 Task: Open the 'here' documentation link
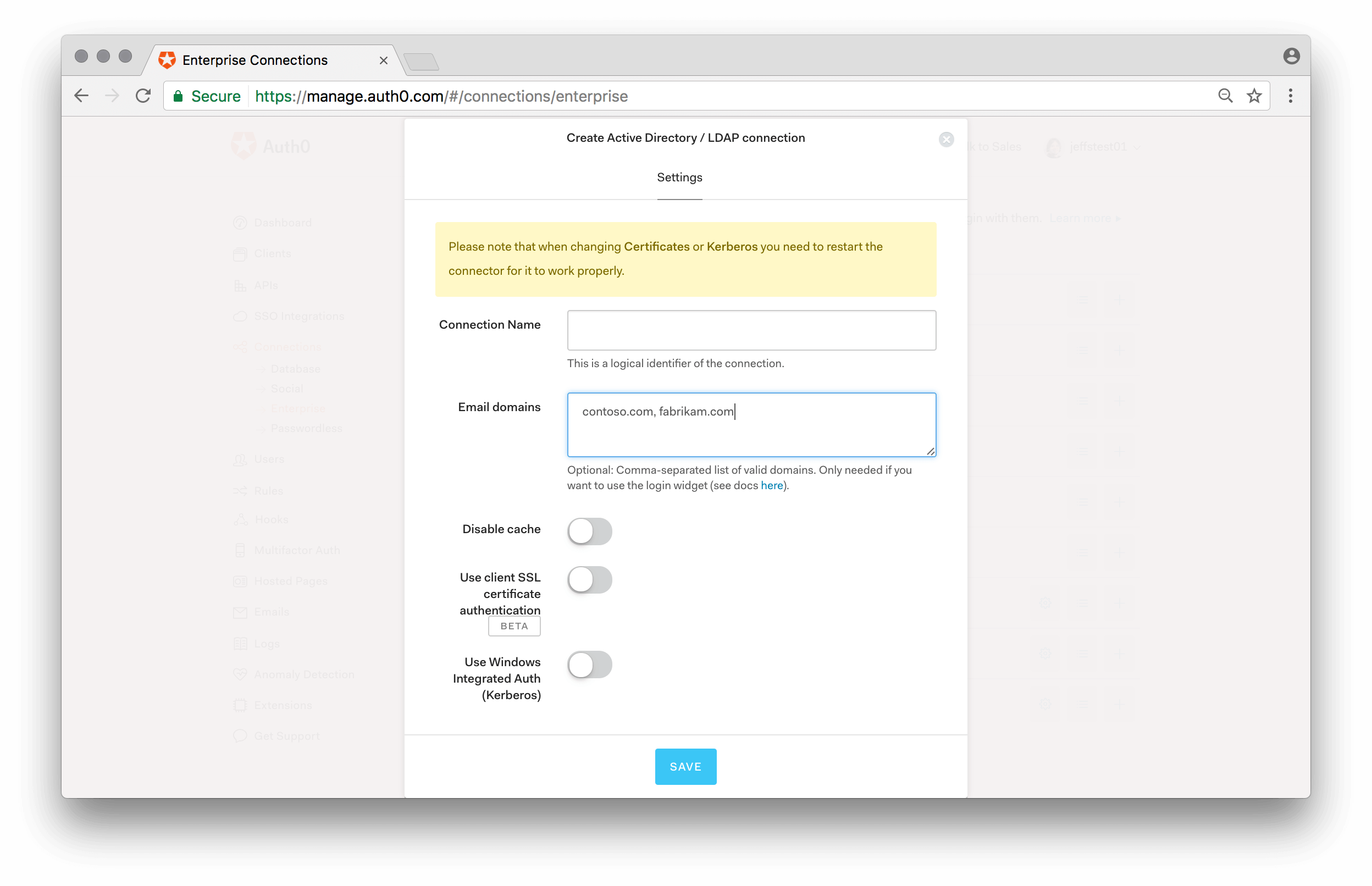771,485
